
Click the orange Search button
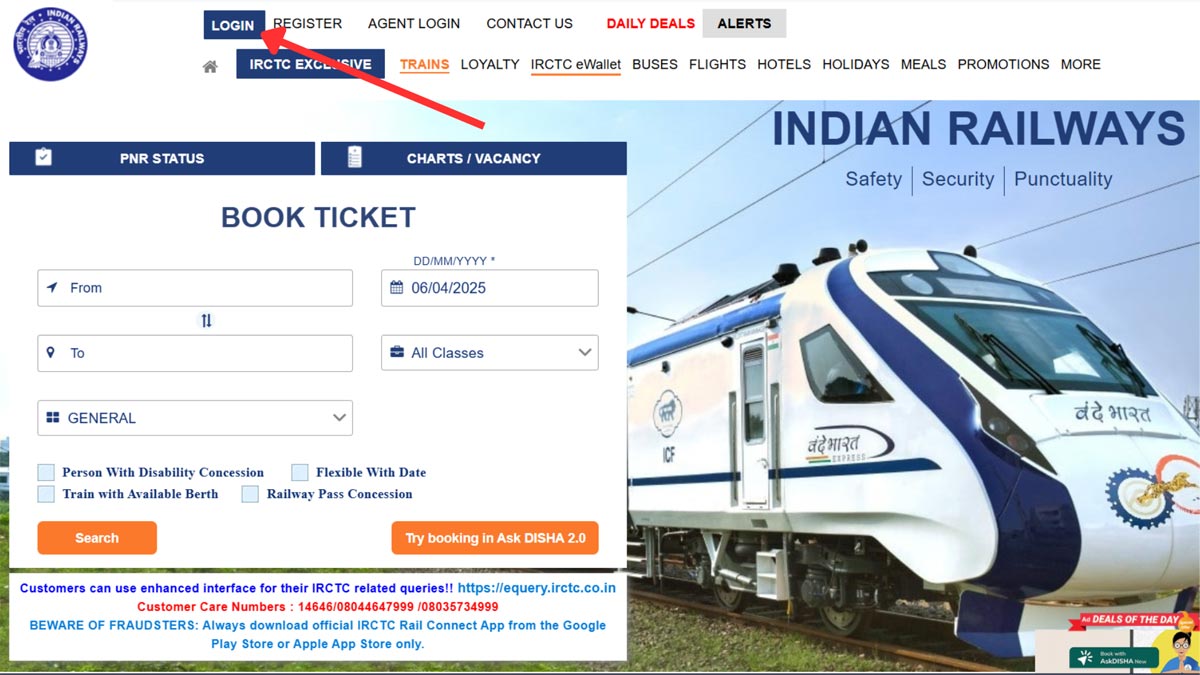[x=97, y=538]
